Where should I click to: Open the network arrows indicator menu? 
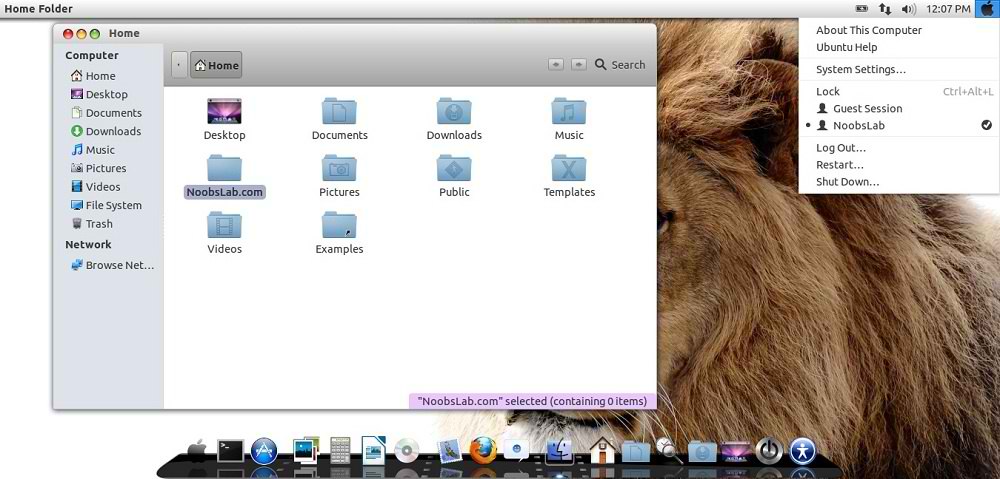(x=885, y=9)
